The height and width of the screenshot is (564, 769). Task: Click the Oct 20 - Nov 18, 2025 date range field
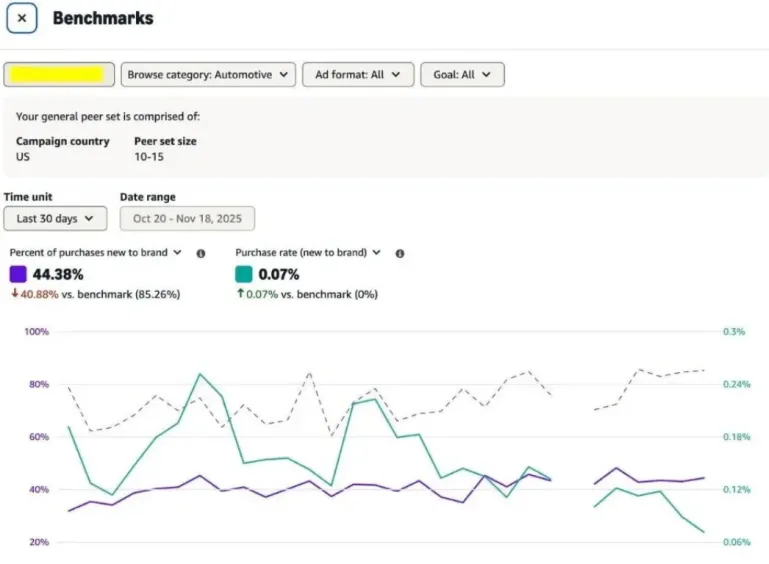187,218
